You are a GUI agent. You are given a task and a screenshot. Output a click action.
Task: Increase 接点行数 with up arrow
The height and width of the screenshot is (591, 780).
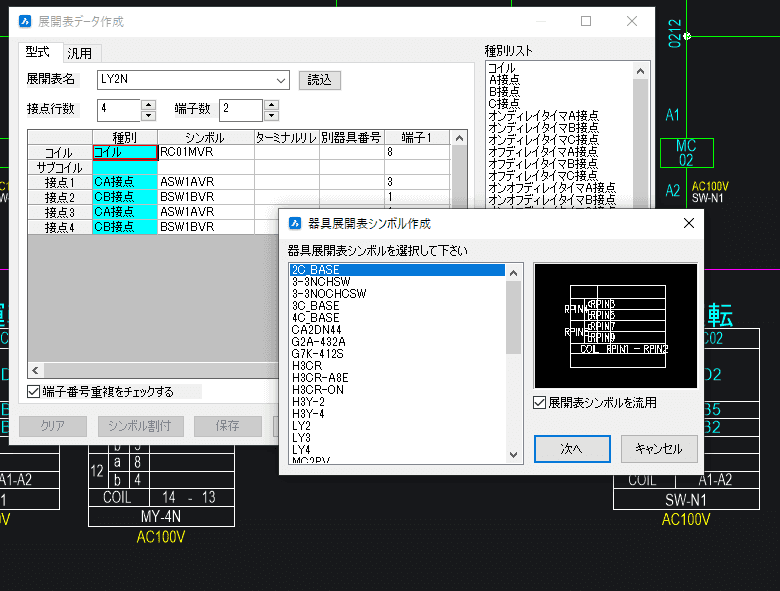[148, 105]
